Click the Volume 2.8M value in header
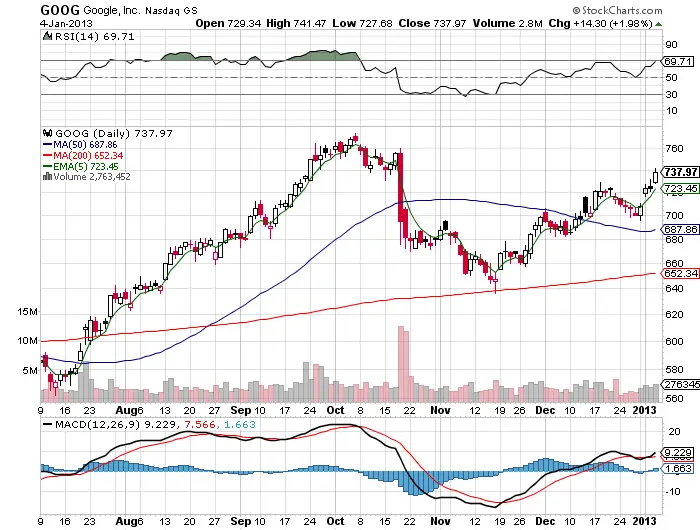Screen dimensions: 700x530 (x=508, y=23)
